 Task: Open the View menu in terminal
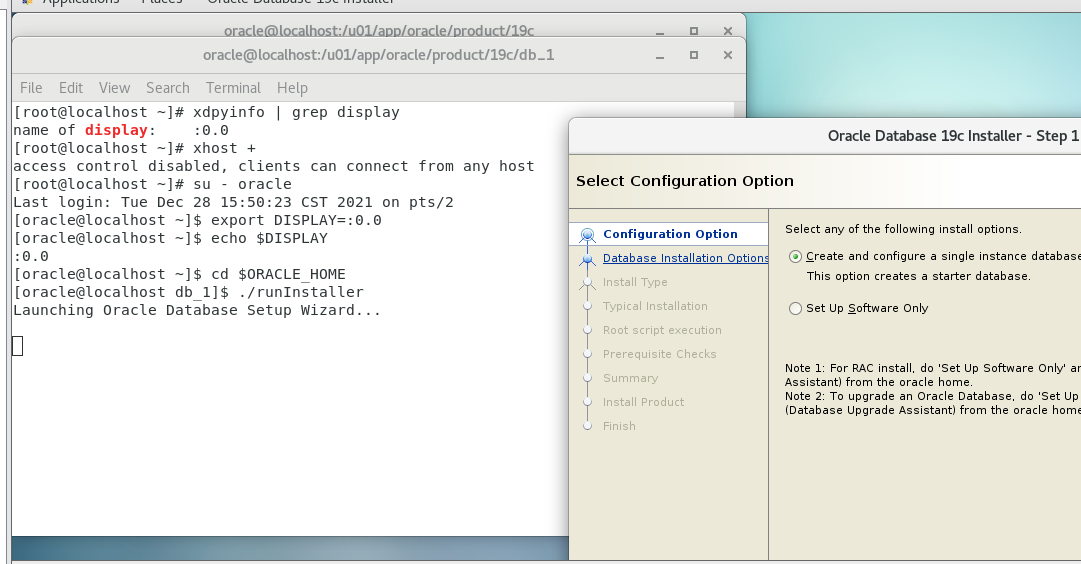tap(114, 88)
